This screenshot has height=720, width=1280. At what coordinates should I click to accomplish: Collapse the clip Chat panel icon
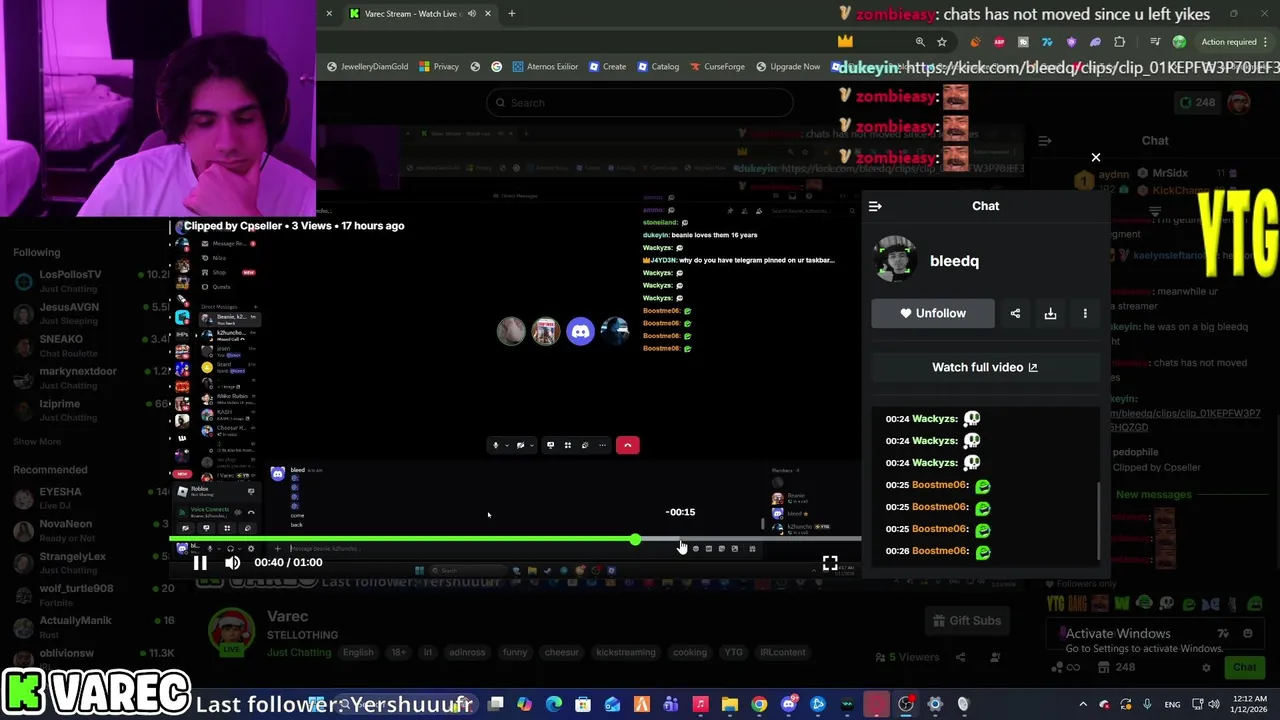click(875, 206)
